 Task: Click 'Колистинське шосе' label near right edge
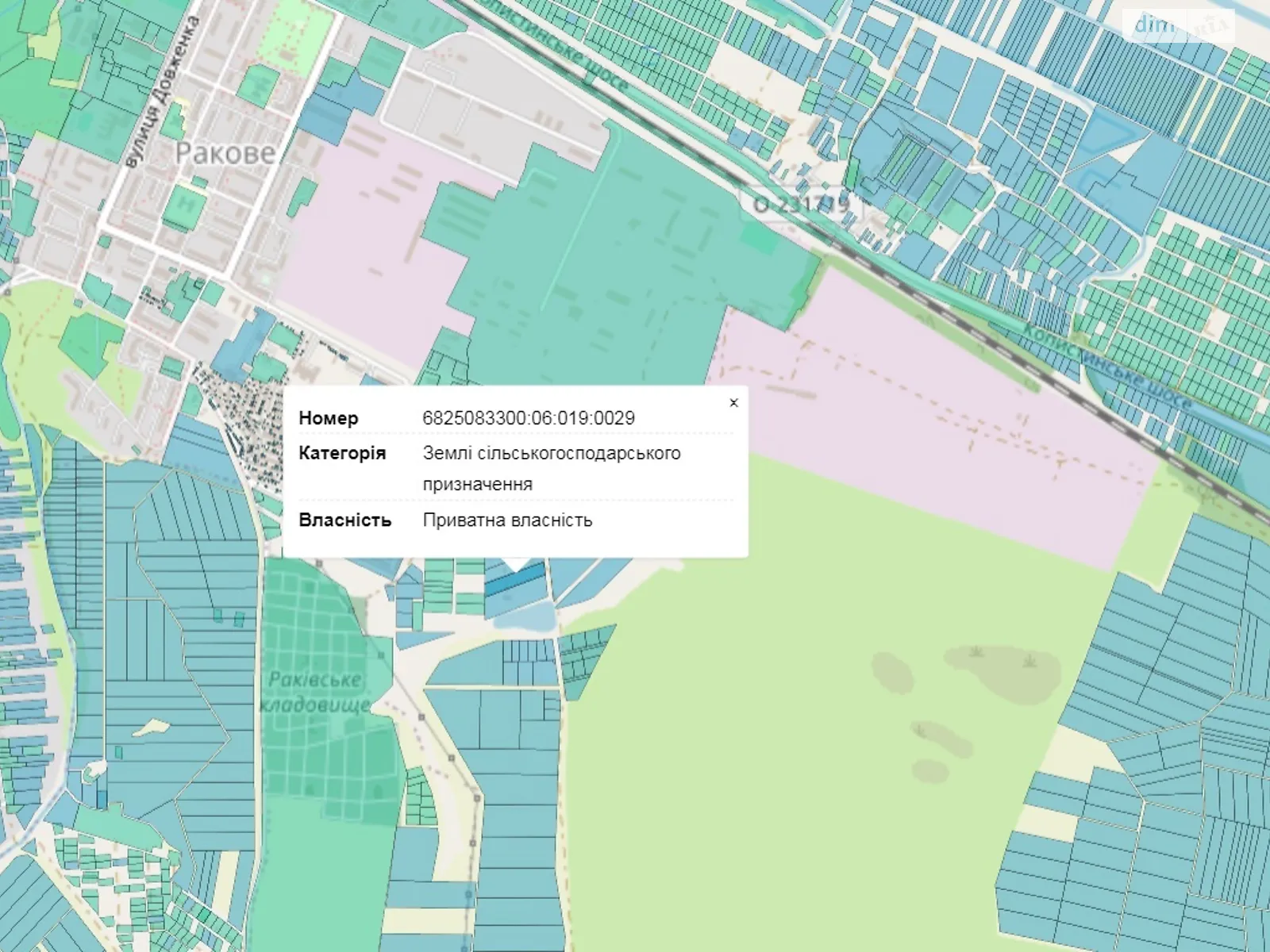coord(1108,366)
